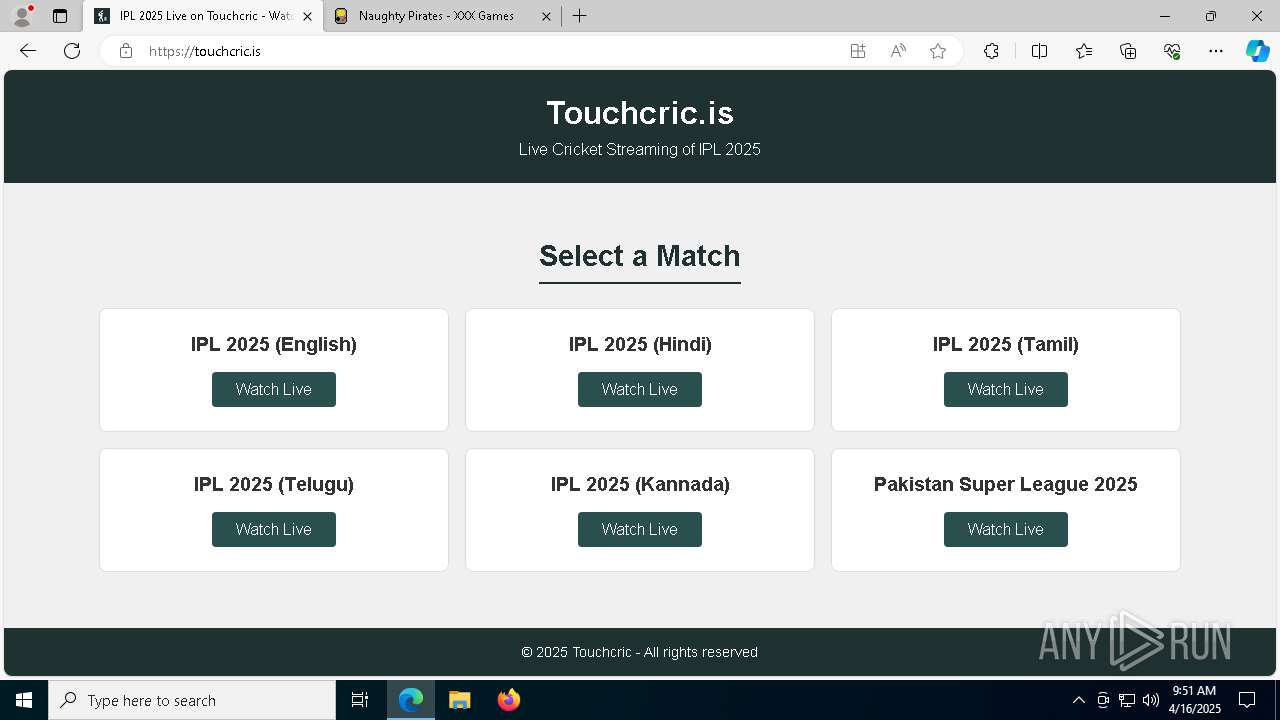The width and height of the screenshot is (1280, 720).
Task: Open a new tab with plus button
Action: point(580,16)
